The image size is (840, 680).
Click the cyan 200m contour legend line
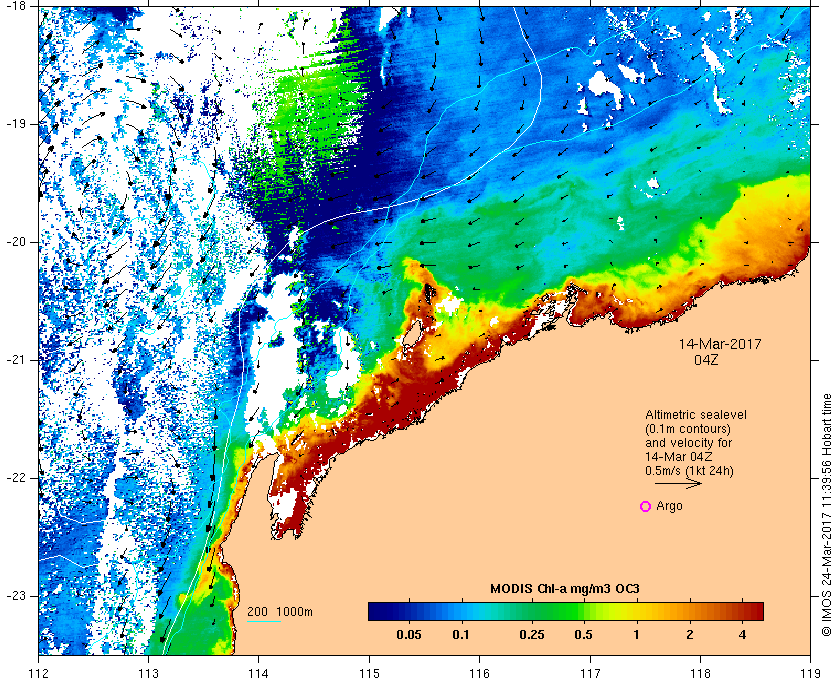[264, 622]
